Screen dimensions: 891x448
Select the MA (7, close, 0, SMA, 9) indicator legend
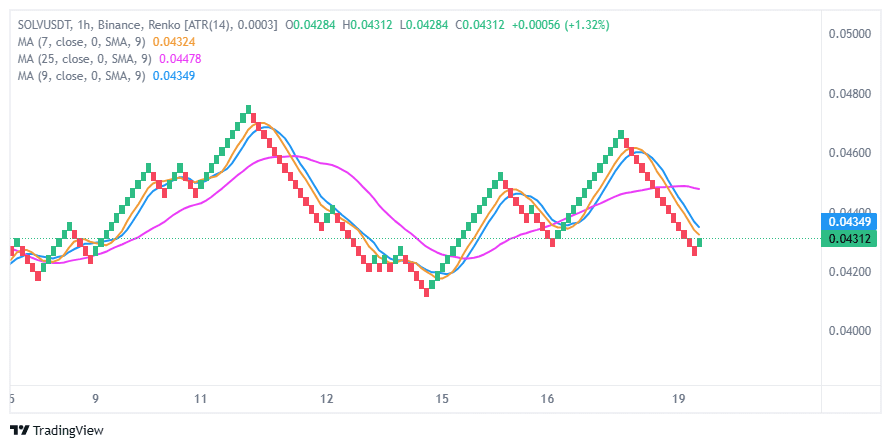click(x=81, y=42)
